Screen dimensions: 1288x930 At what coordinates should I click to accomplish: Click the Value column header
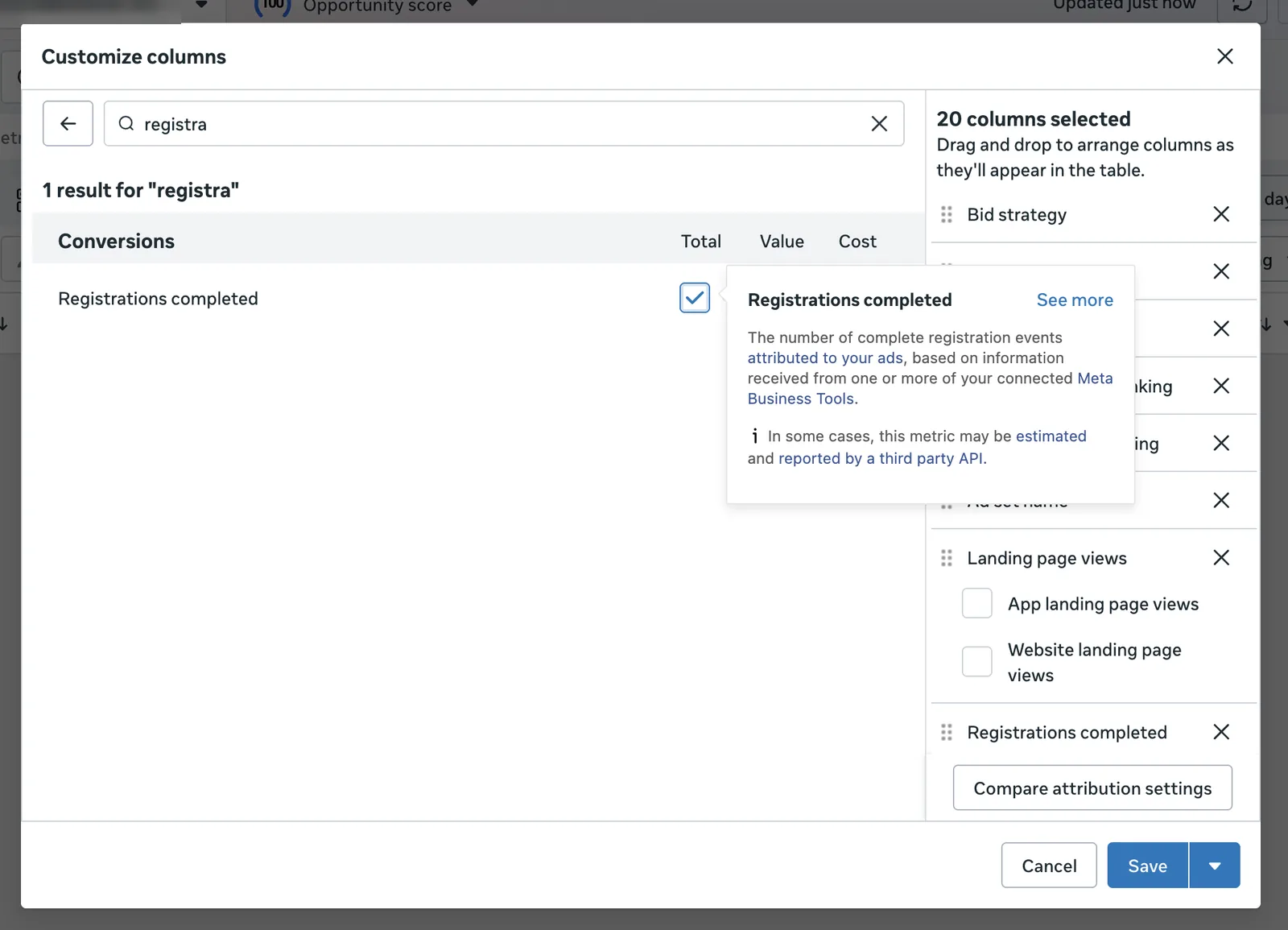coord(782,242)
